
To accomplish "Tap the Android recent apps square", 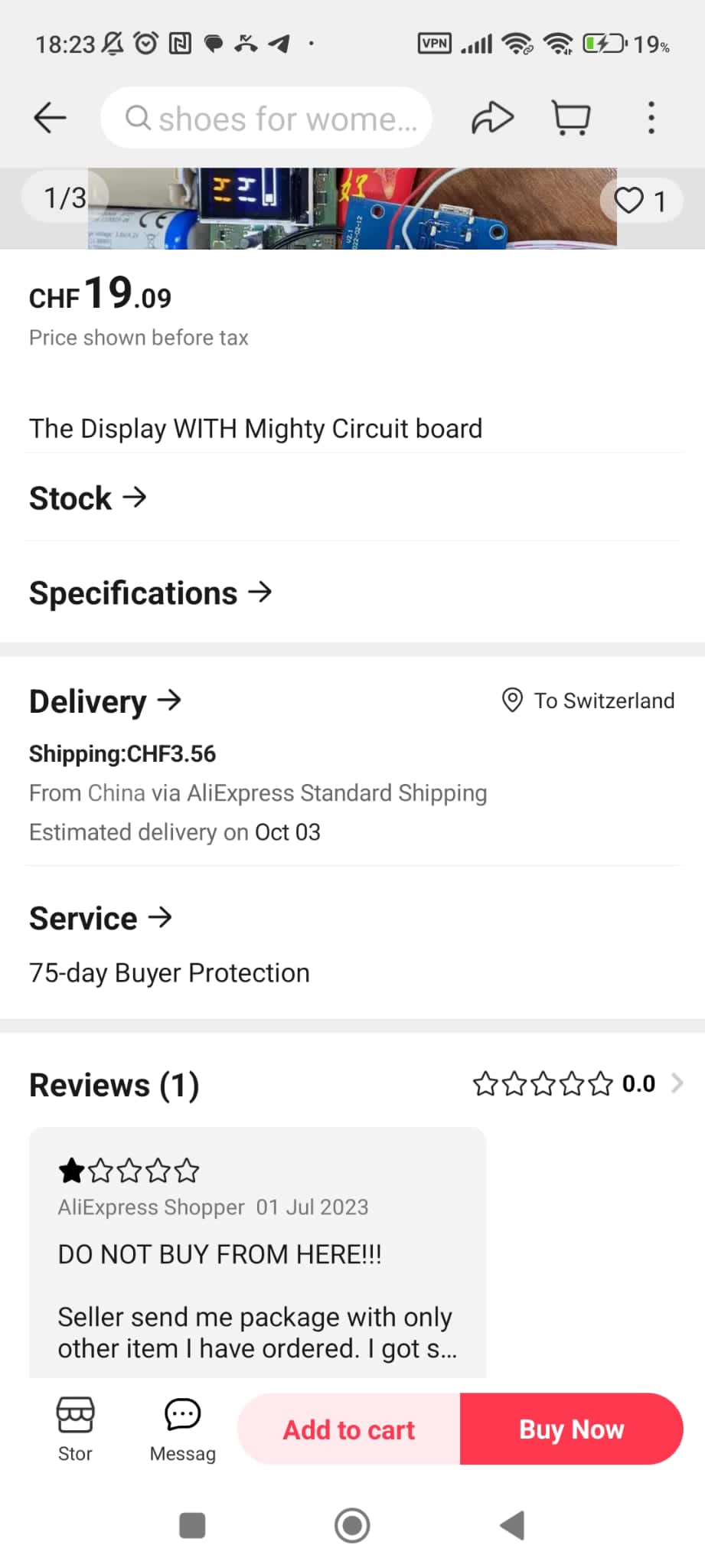I will (x=192, y=1525).
